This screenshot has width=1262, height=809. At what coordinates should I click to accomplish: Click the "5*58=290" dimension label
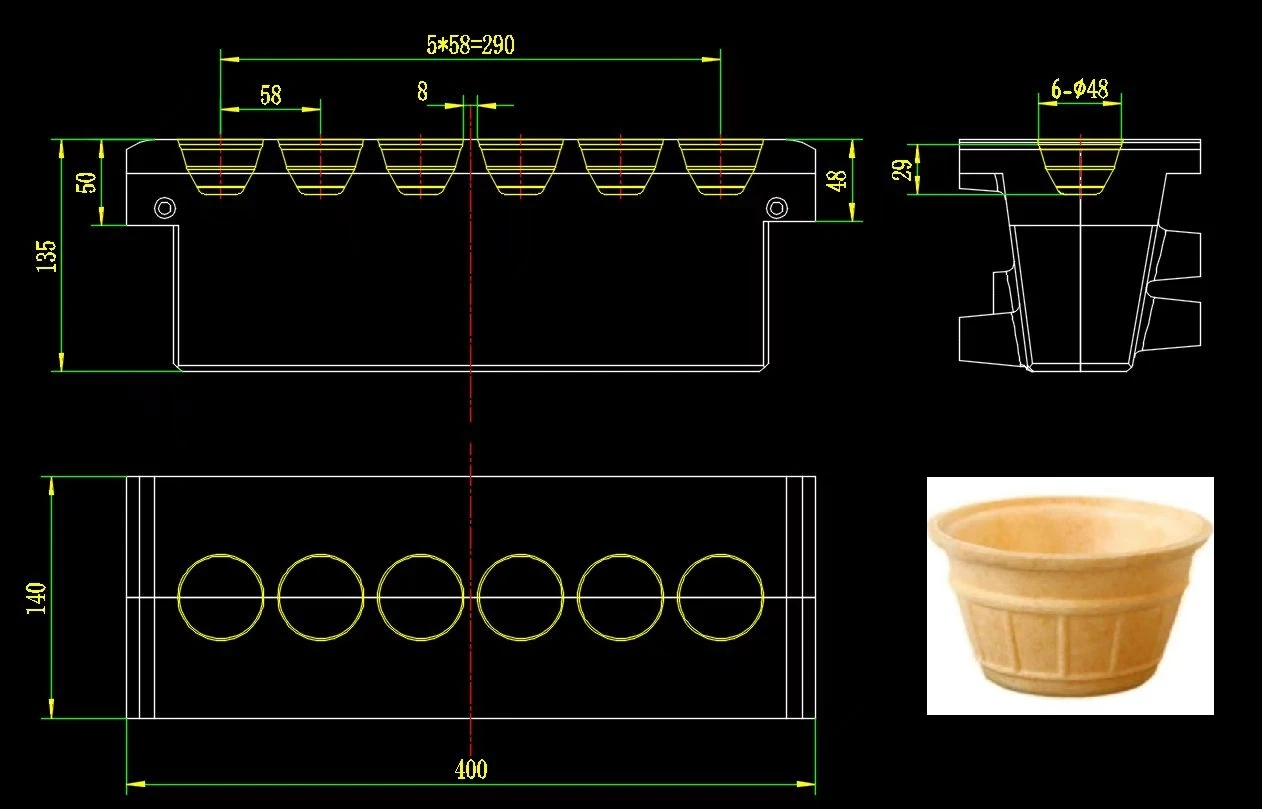[x=470, y=44]
